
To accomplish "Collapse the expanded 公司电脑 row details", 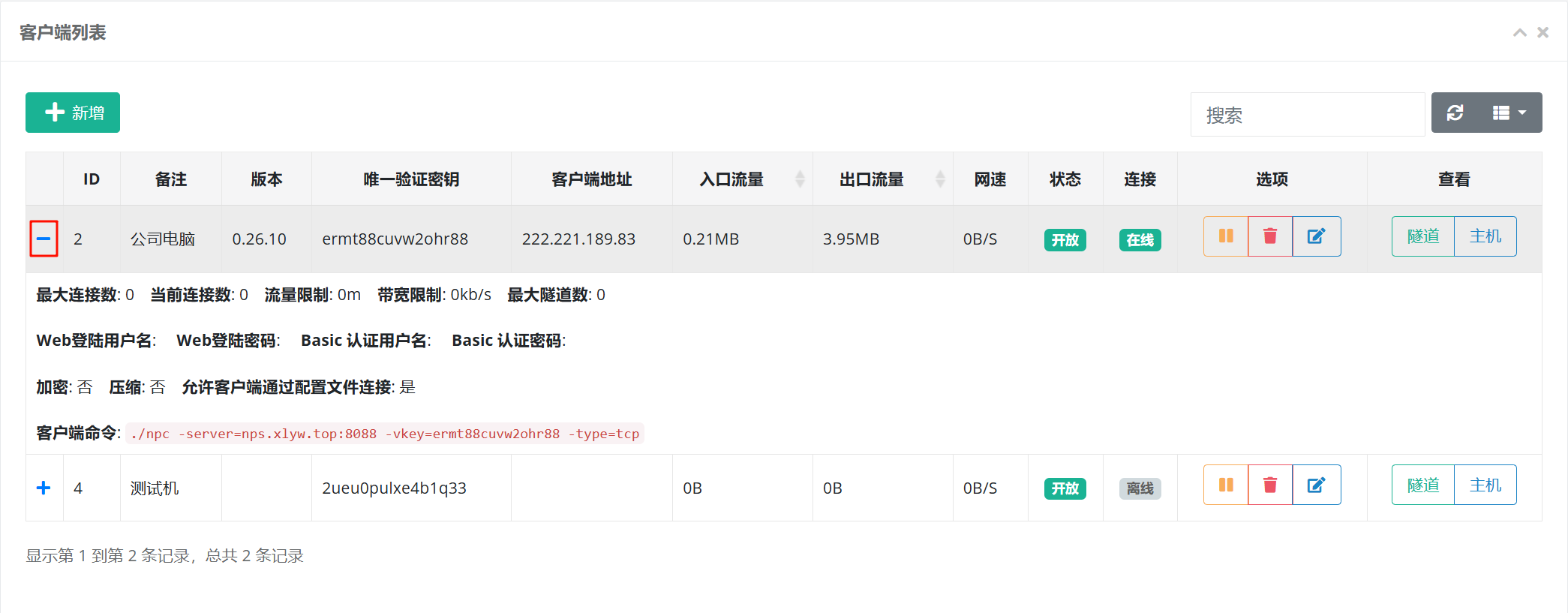I will 44,239.
